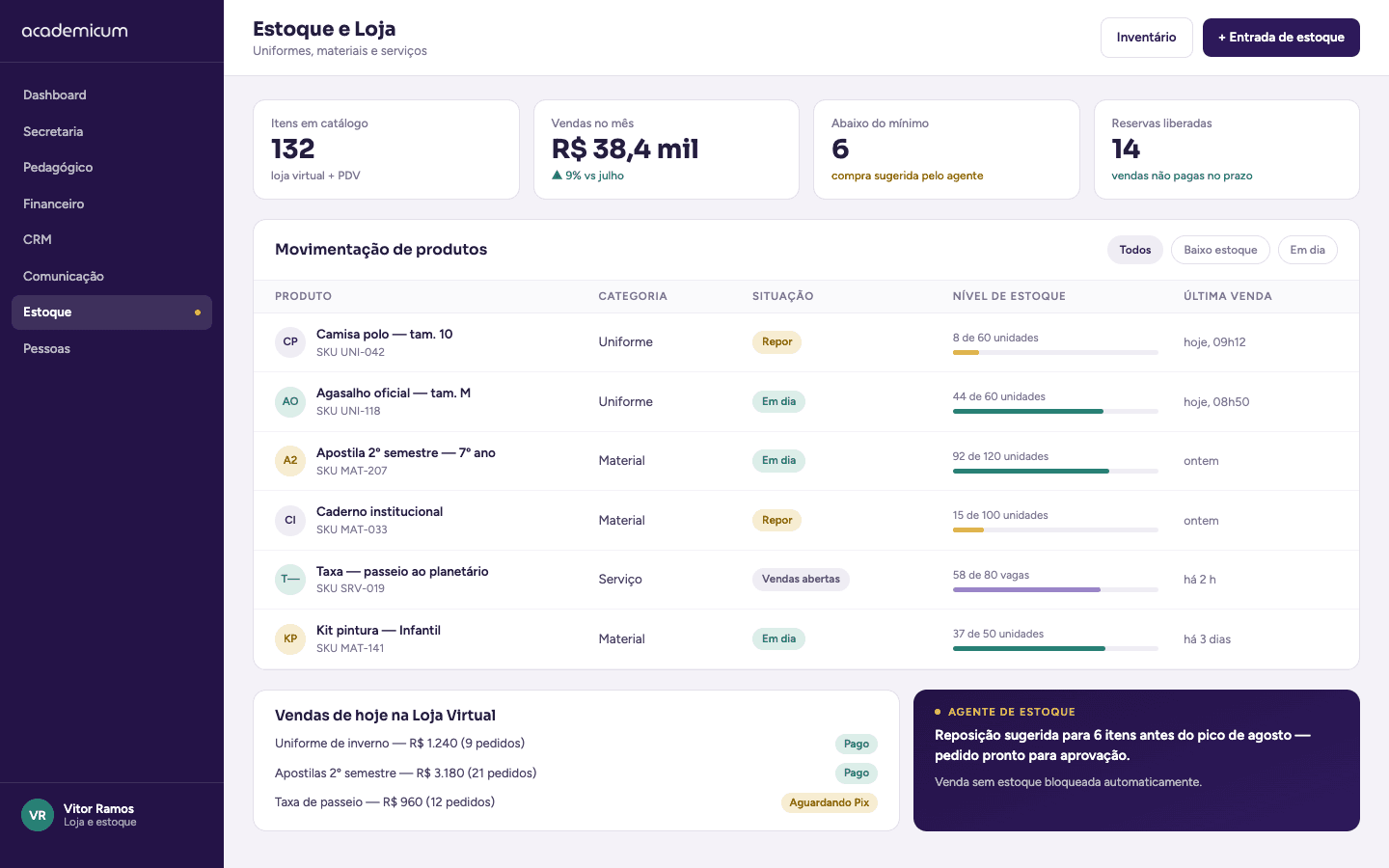Screen dimensions: 1389x868
Task: Select the Todos filter tab
Action: 1135,250
